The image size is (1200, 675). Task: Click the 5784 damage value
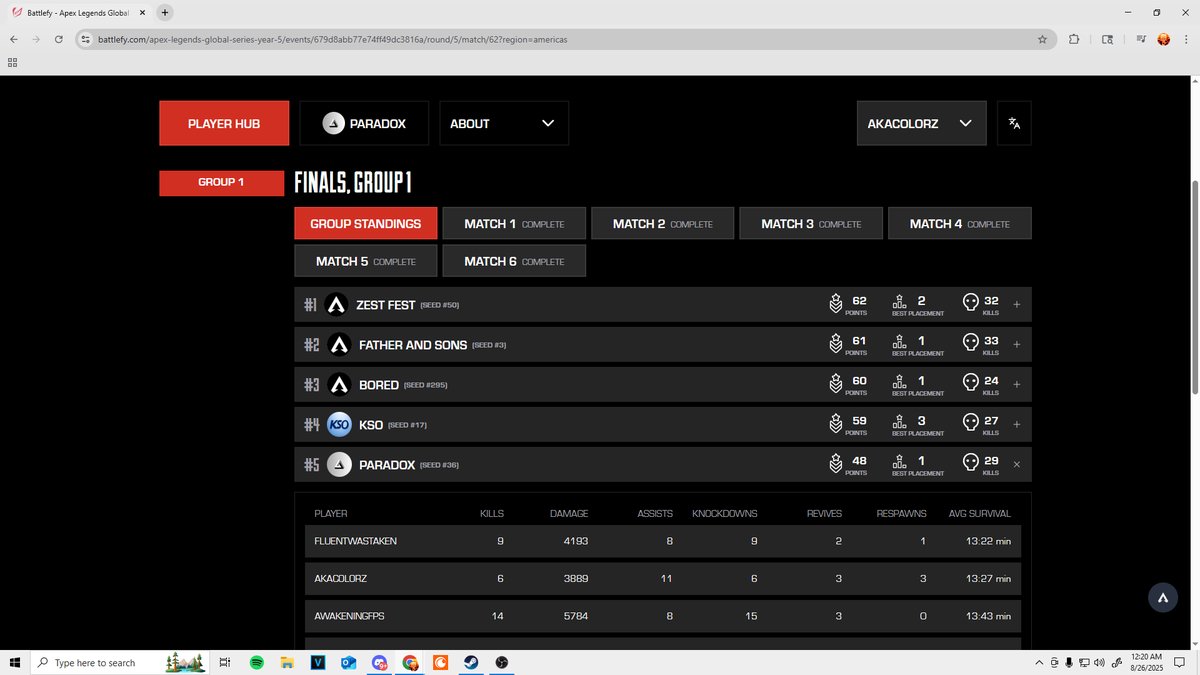point(576,617)
